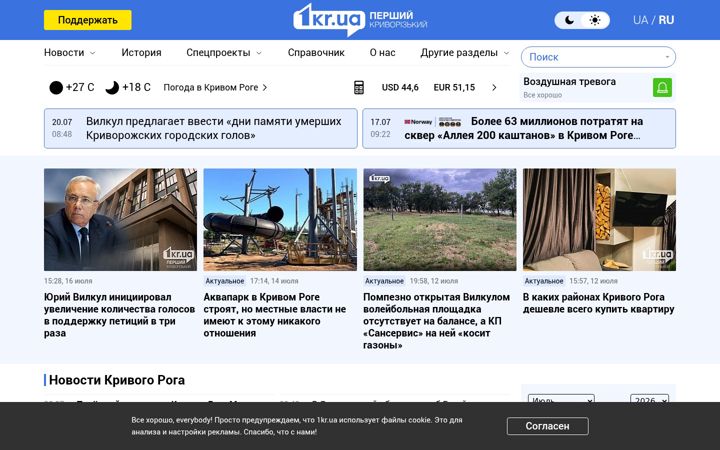Click the 17.07 09:22 timestamp
Image resolution: width=720 pixels, height=450 pixels.
coord(380,128)
